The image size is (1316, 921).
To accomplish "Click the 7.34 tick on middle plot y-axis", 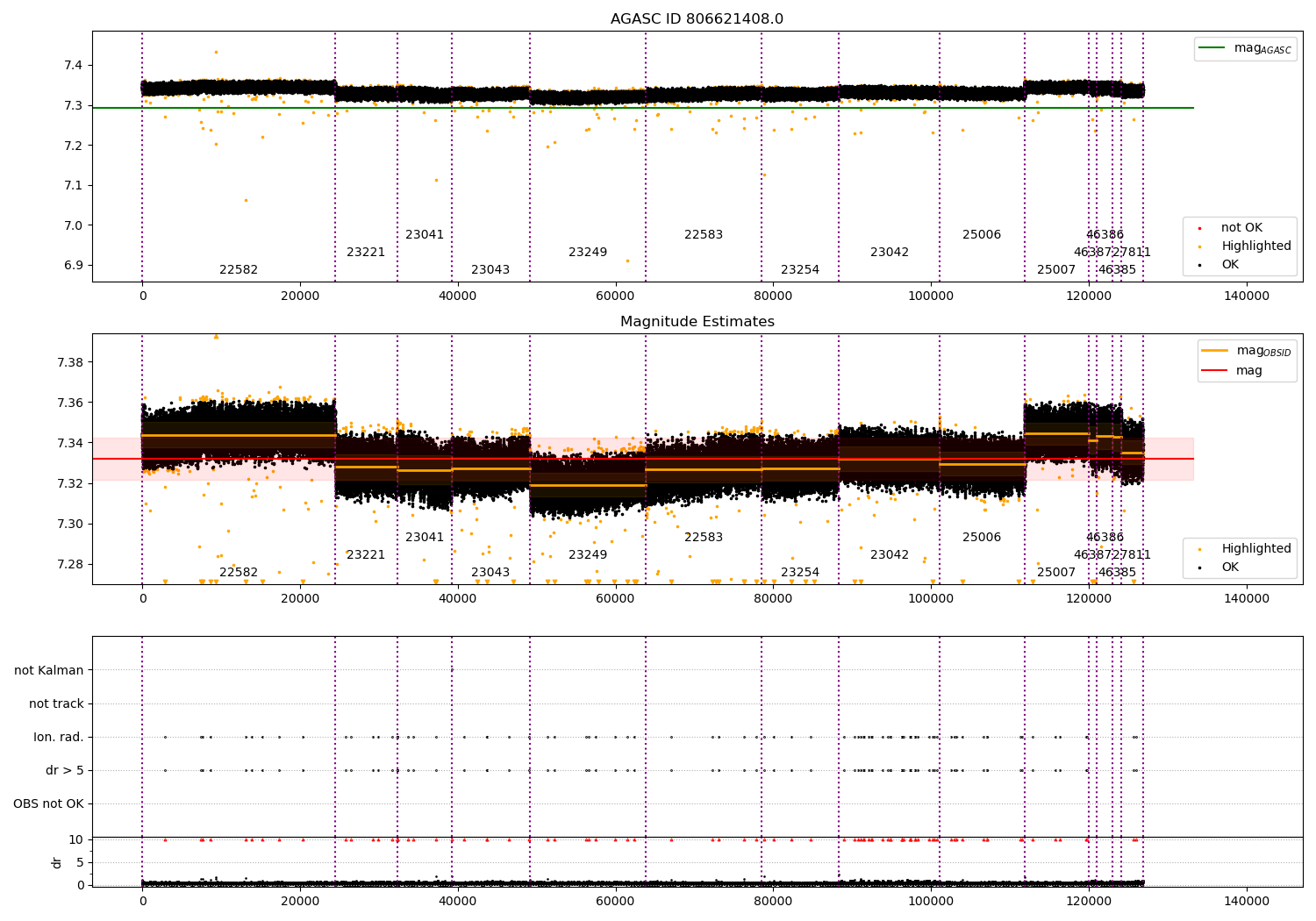I will 70,444.
